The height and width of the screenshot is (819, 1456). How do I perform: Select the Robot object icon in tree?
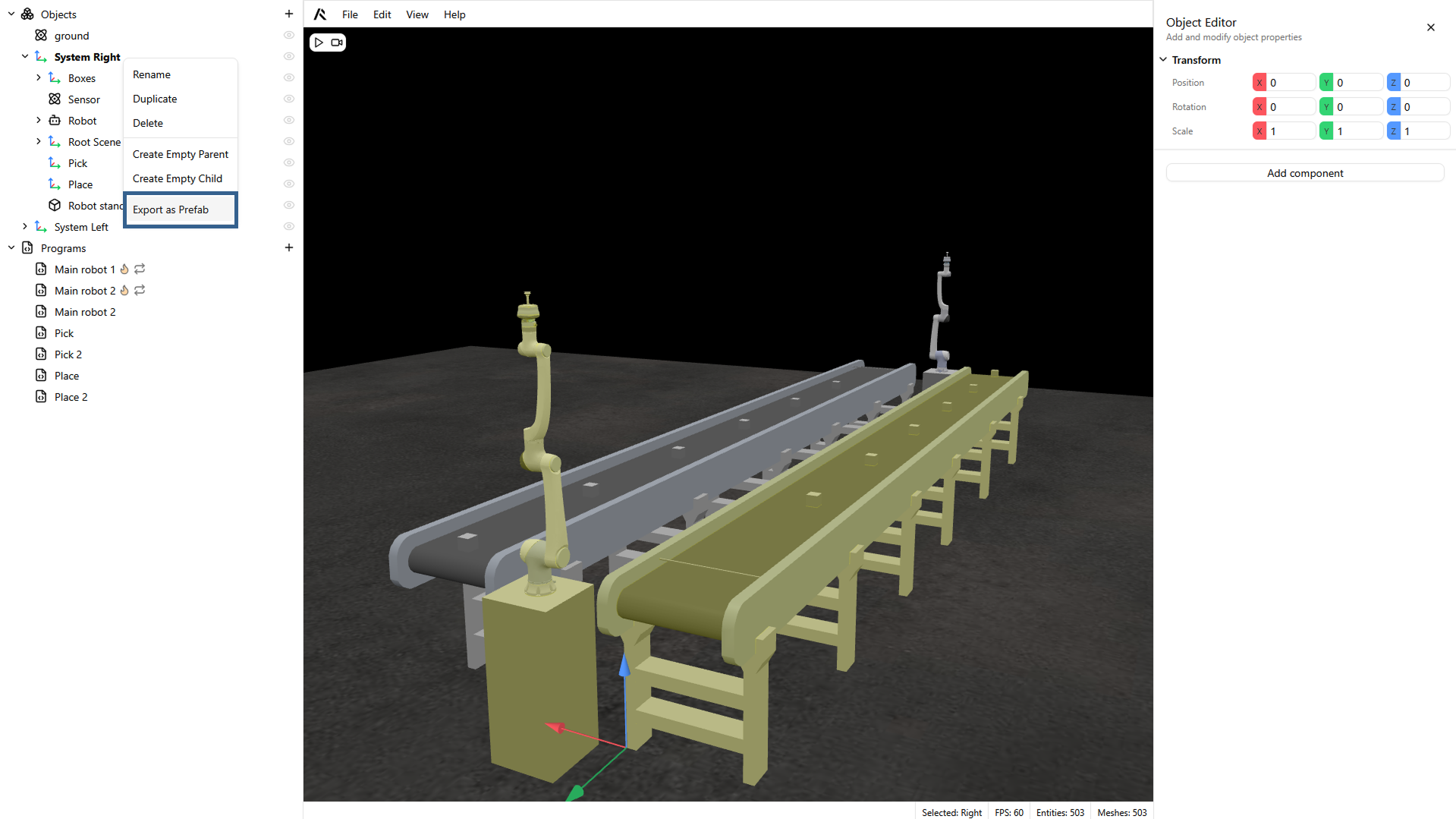coord(55,121)
